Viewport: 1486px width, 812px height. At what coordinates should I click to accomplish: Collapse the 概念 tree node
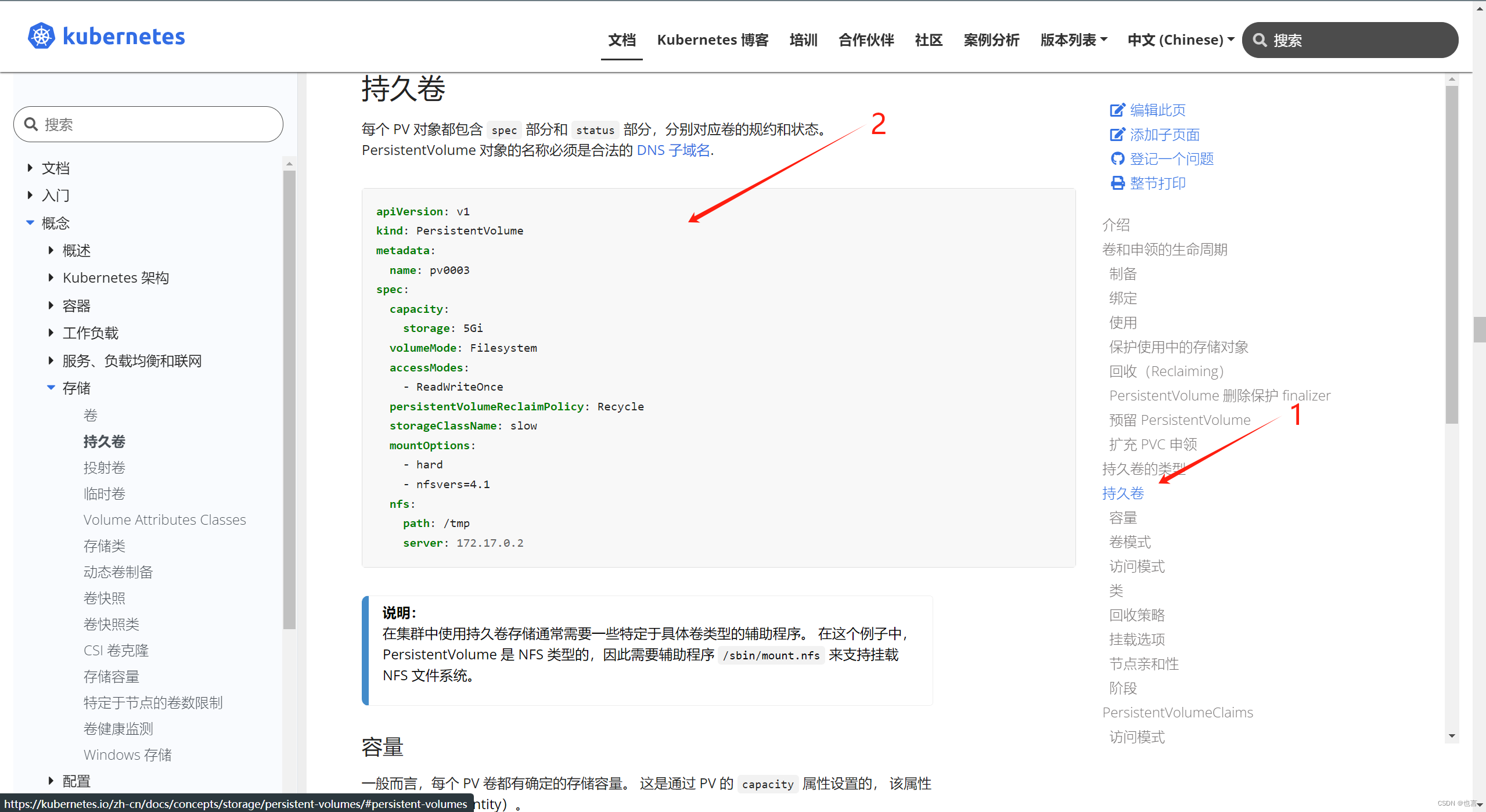click(x=30, y=223)
